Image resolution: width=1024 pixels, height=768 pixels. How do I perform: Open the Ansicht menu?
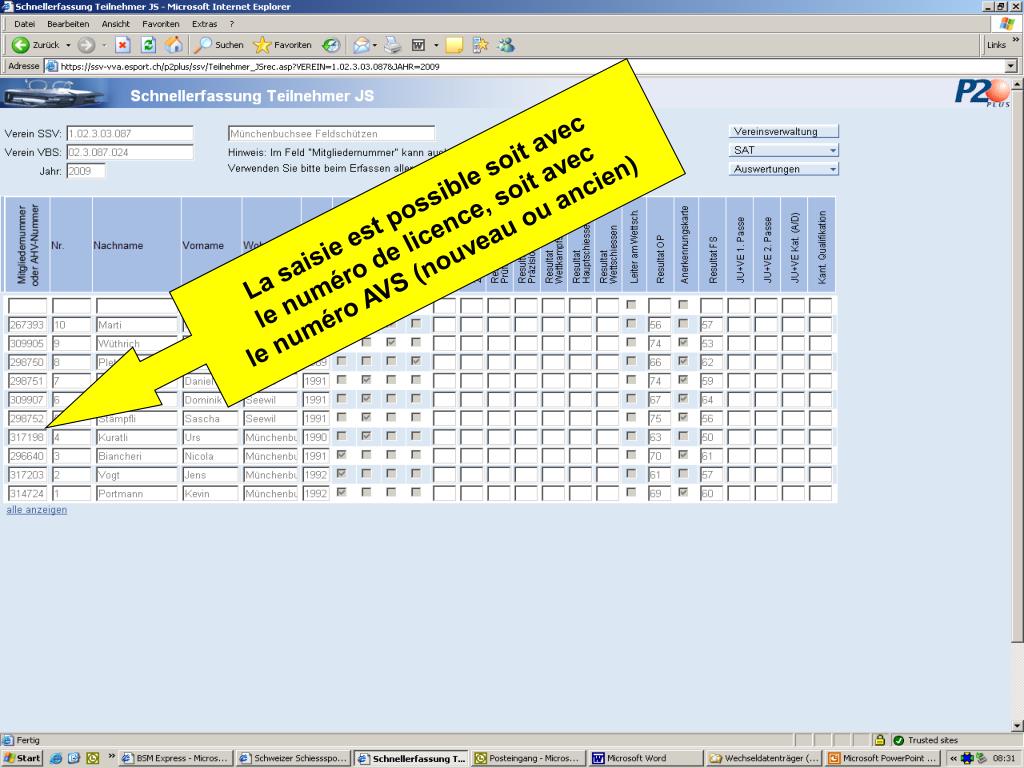(116, 24)
